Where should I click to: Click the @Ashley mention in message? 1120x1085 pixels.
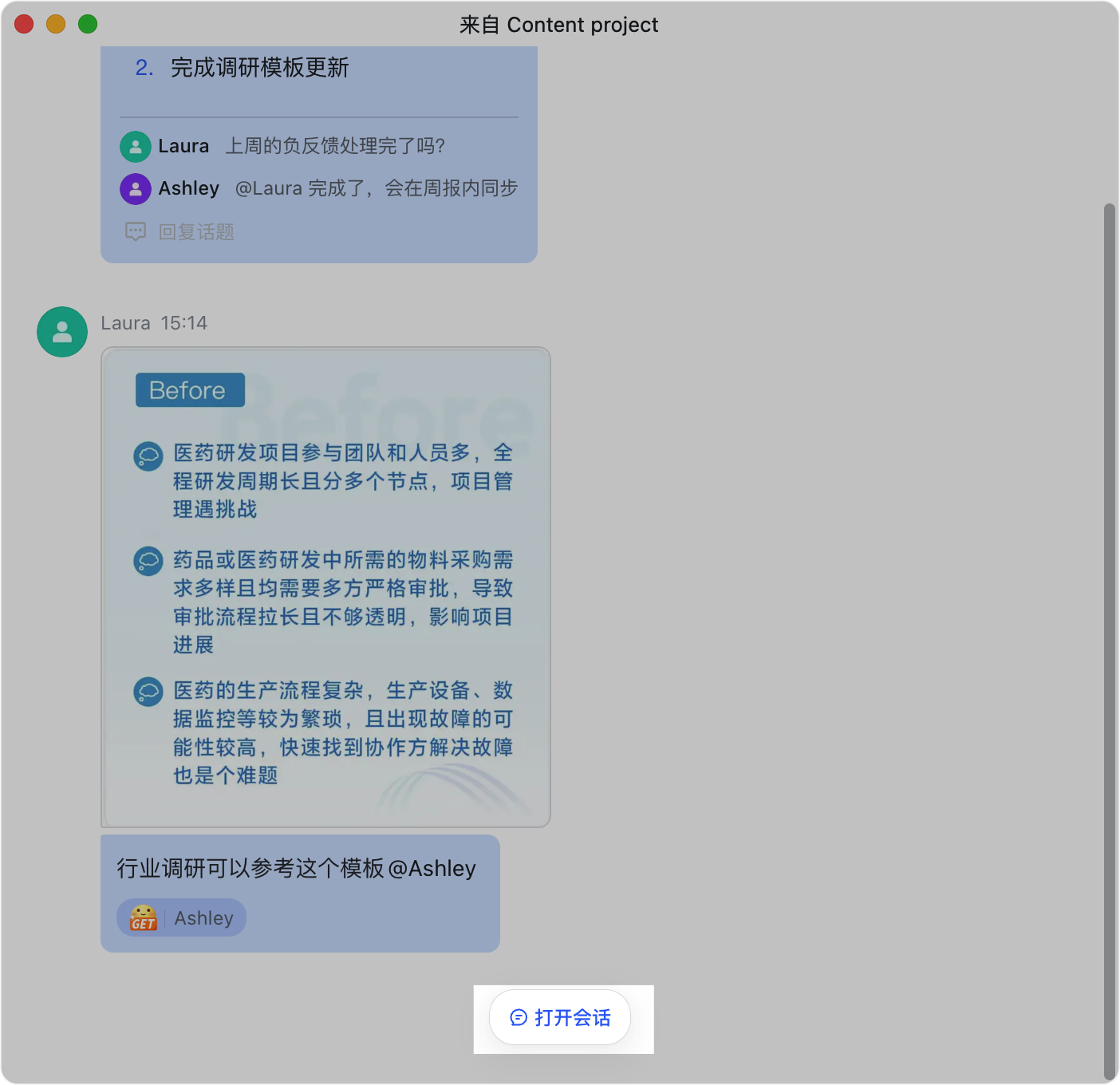pos(432,868)
